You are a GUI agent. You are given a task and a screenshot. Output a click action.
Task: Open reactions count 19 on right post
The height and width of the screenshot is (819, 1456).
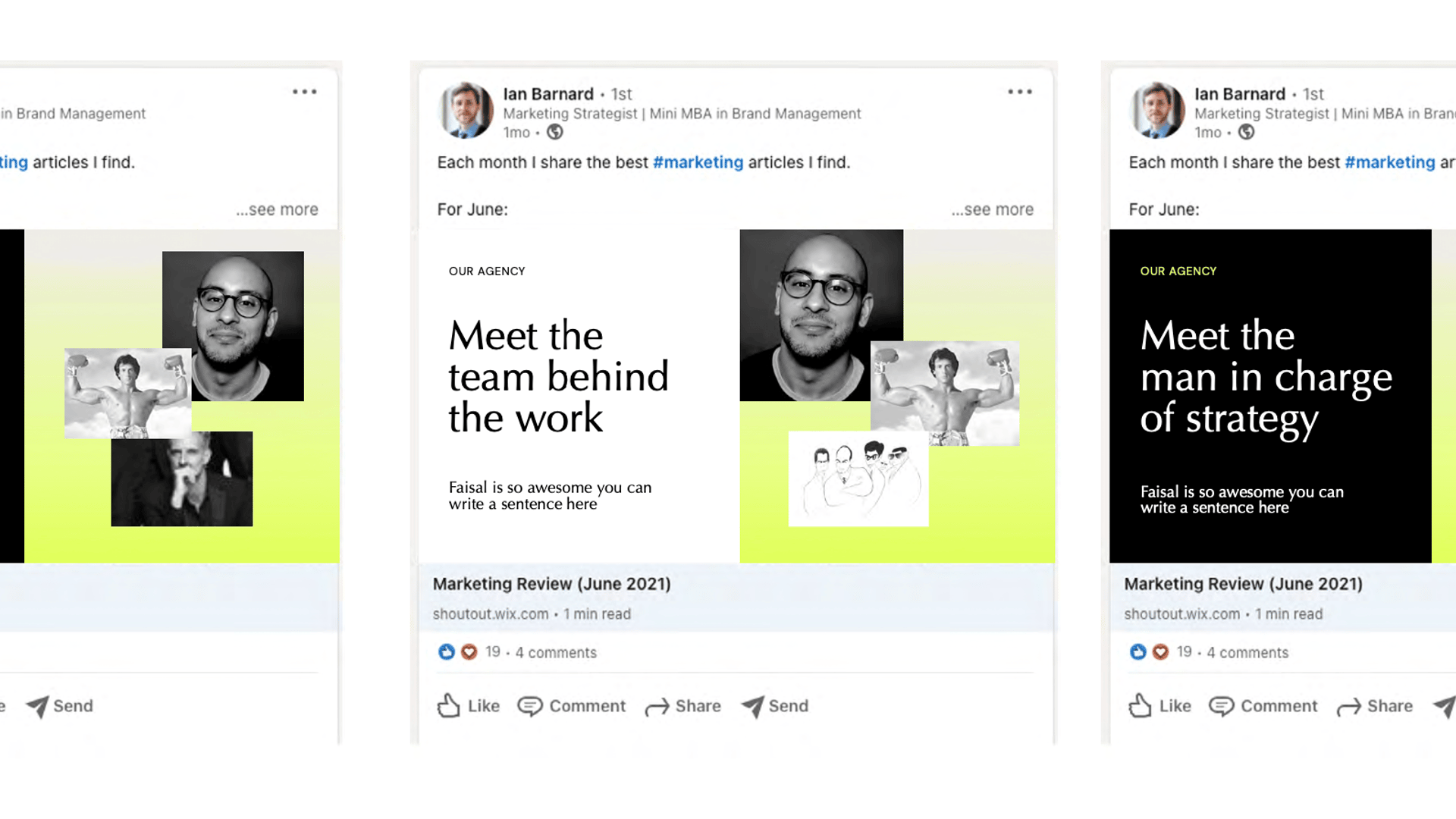1184,652
